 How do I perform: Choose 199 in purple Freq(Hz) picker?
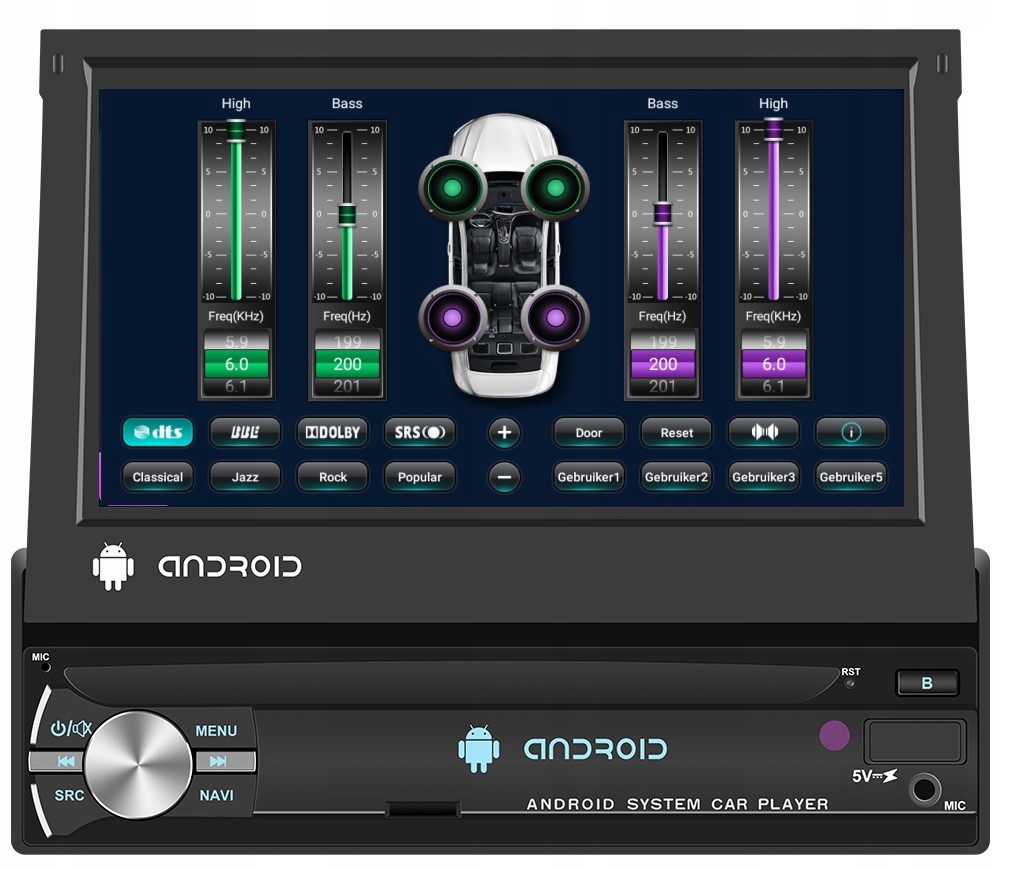tap(663, 341)
